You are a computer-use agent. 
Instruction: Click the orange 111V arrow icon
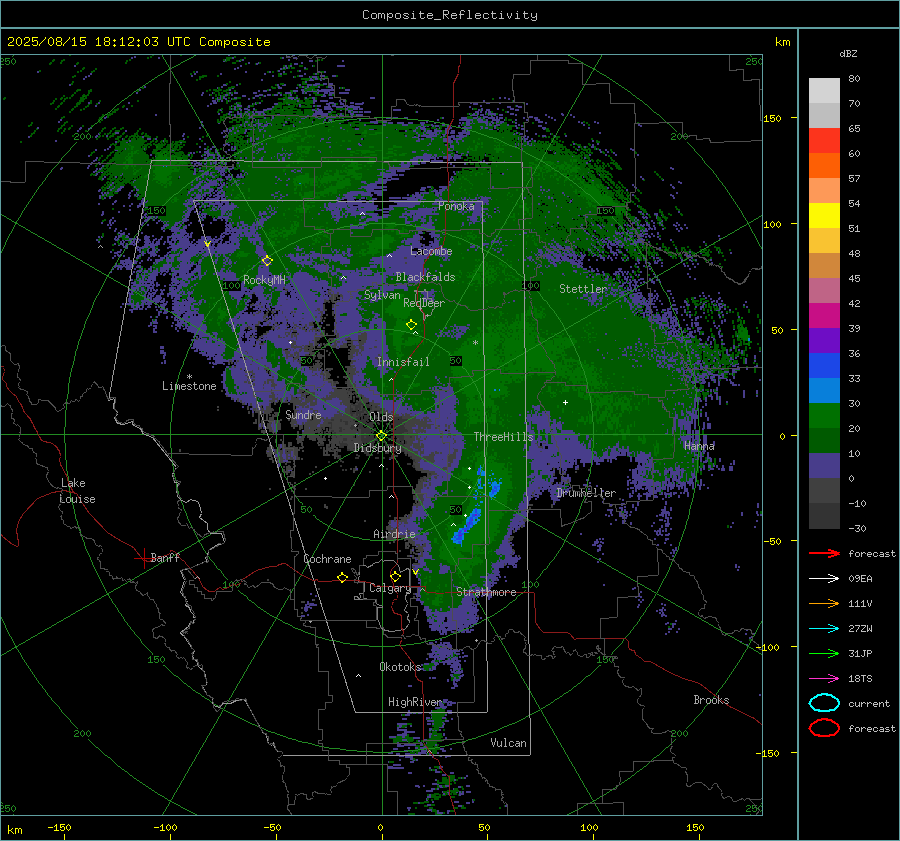tap(824, 603)
